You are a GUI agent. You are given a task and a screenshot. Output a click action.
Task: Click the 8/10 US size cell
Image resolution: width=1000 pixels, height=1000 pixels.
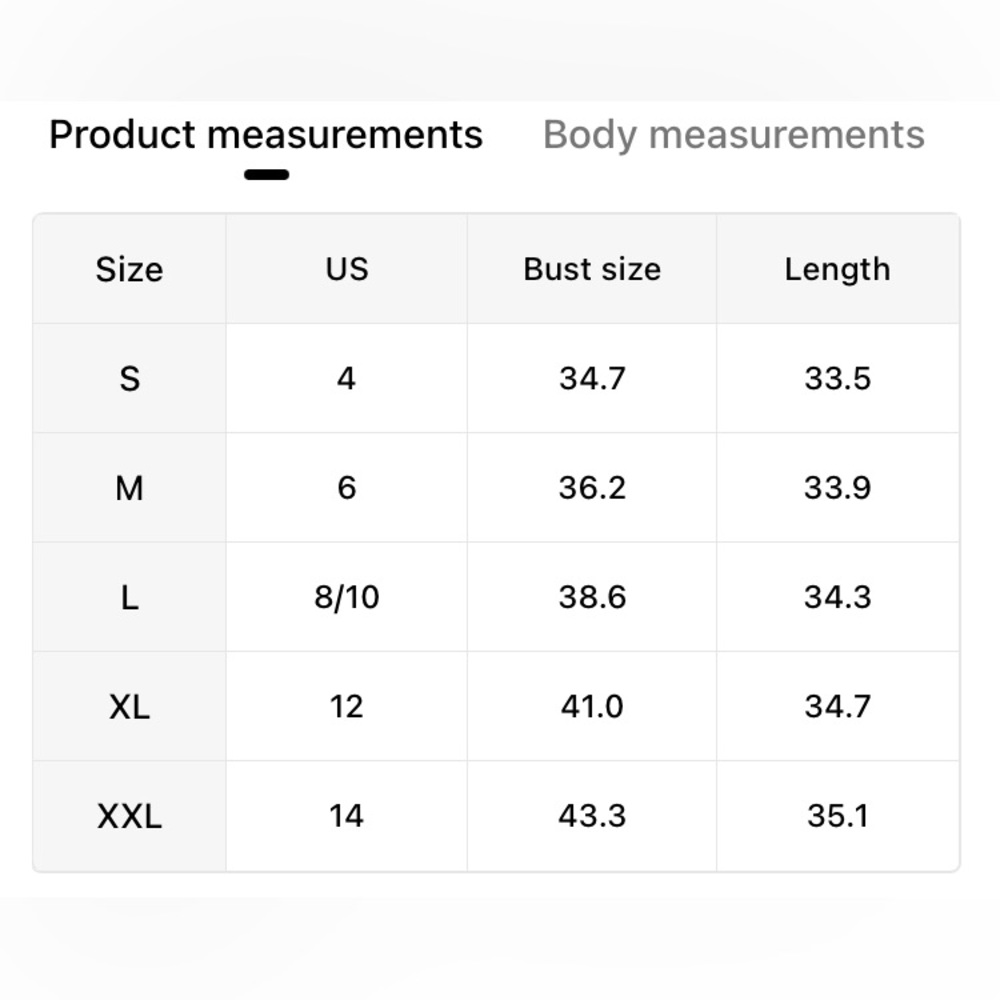346,597
